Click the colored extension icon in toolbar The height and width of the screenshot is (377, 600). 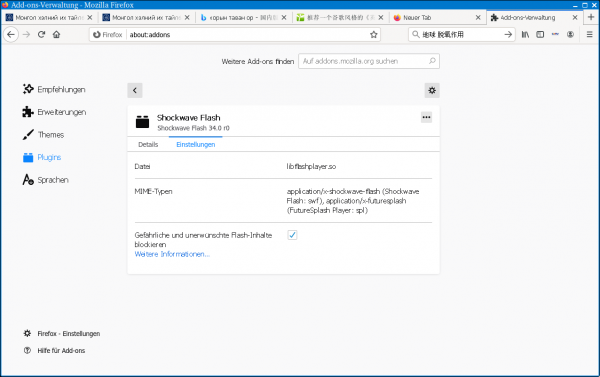coord(555,34)
